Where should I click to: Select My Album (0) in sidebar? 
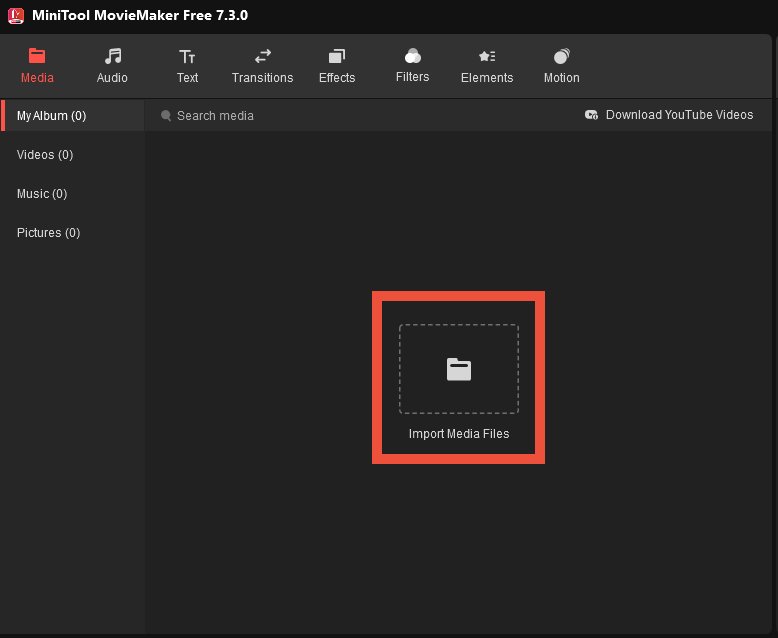pos(52,116)
